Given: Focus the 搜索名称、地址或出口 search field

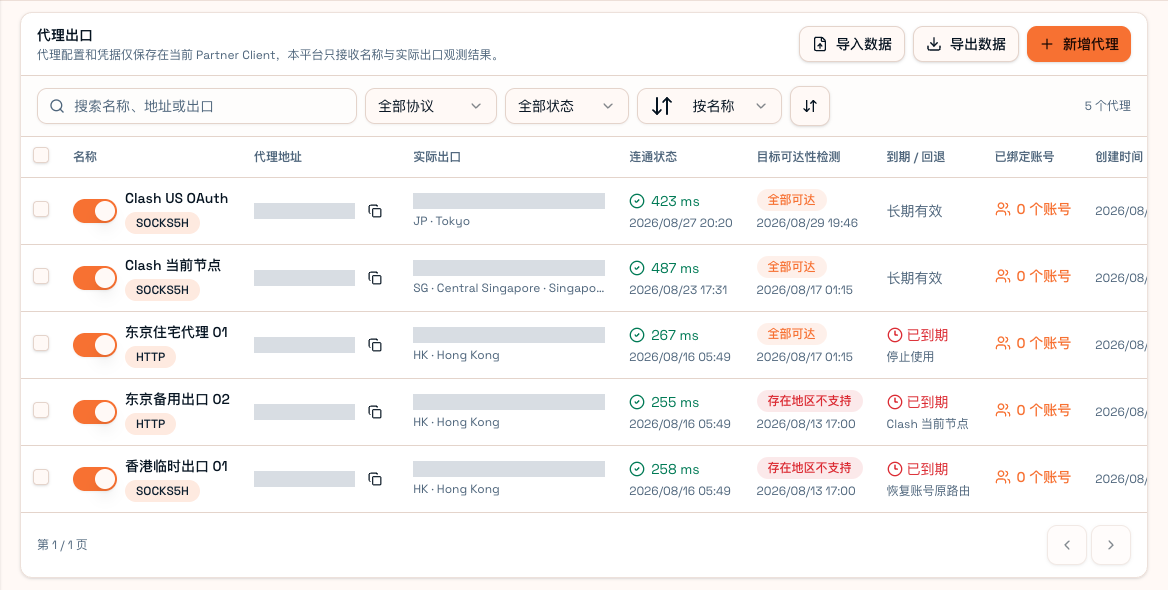Looking at the screenshot, I should 197,106.
